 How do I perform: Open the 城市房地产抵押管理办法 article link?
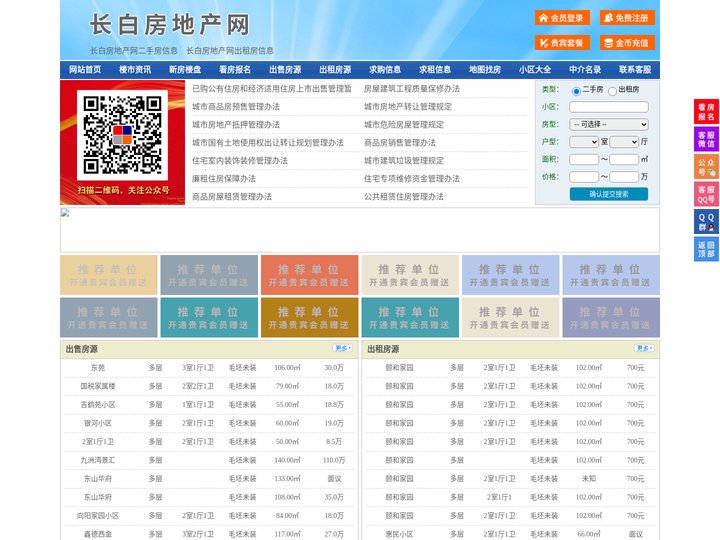[236, 125]
